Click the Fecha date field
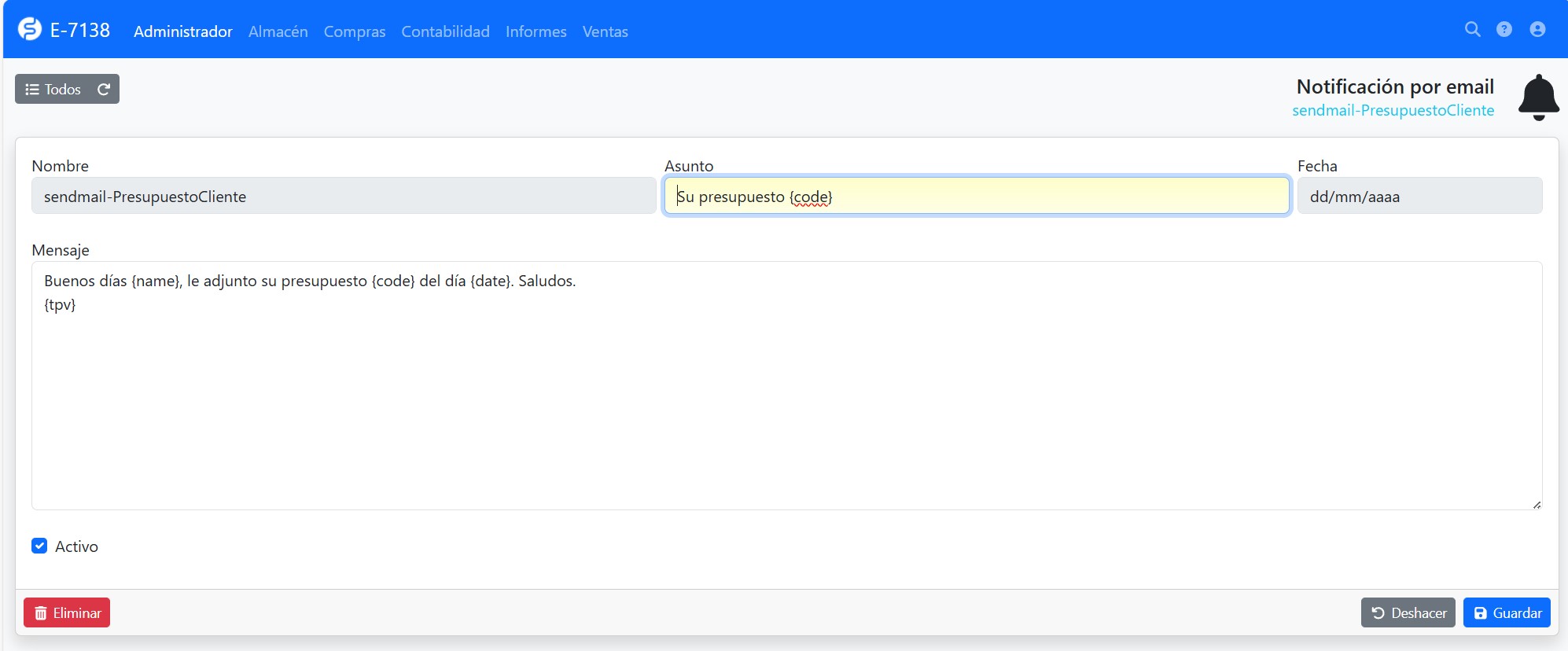1568x651 pixels. pyautogui.click(x=1419, y=196)
